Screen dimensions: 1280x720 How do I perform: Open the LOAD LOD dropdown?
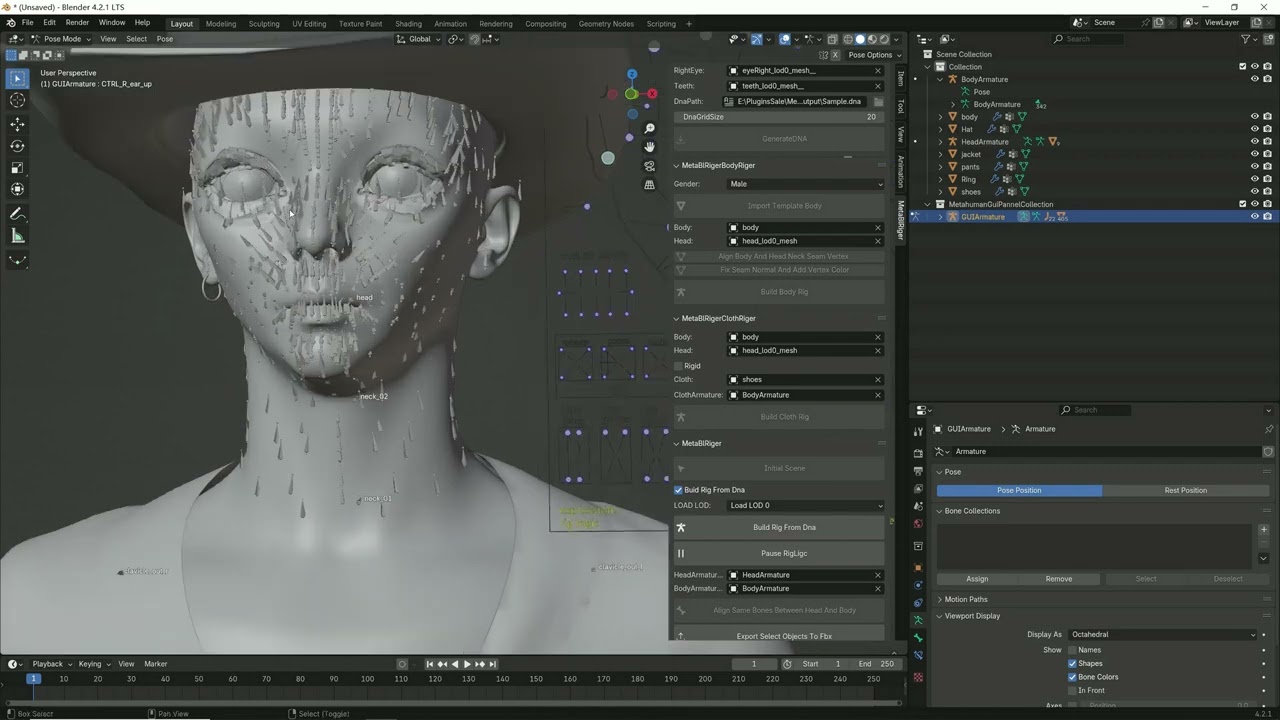point(806,506)
